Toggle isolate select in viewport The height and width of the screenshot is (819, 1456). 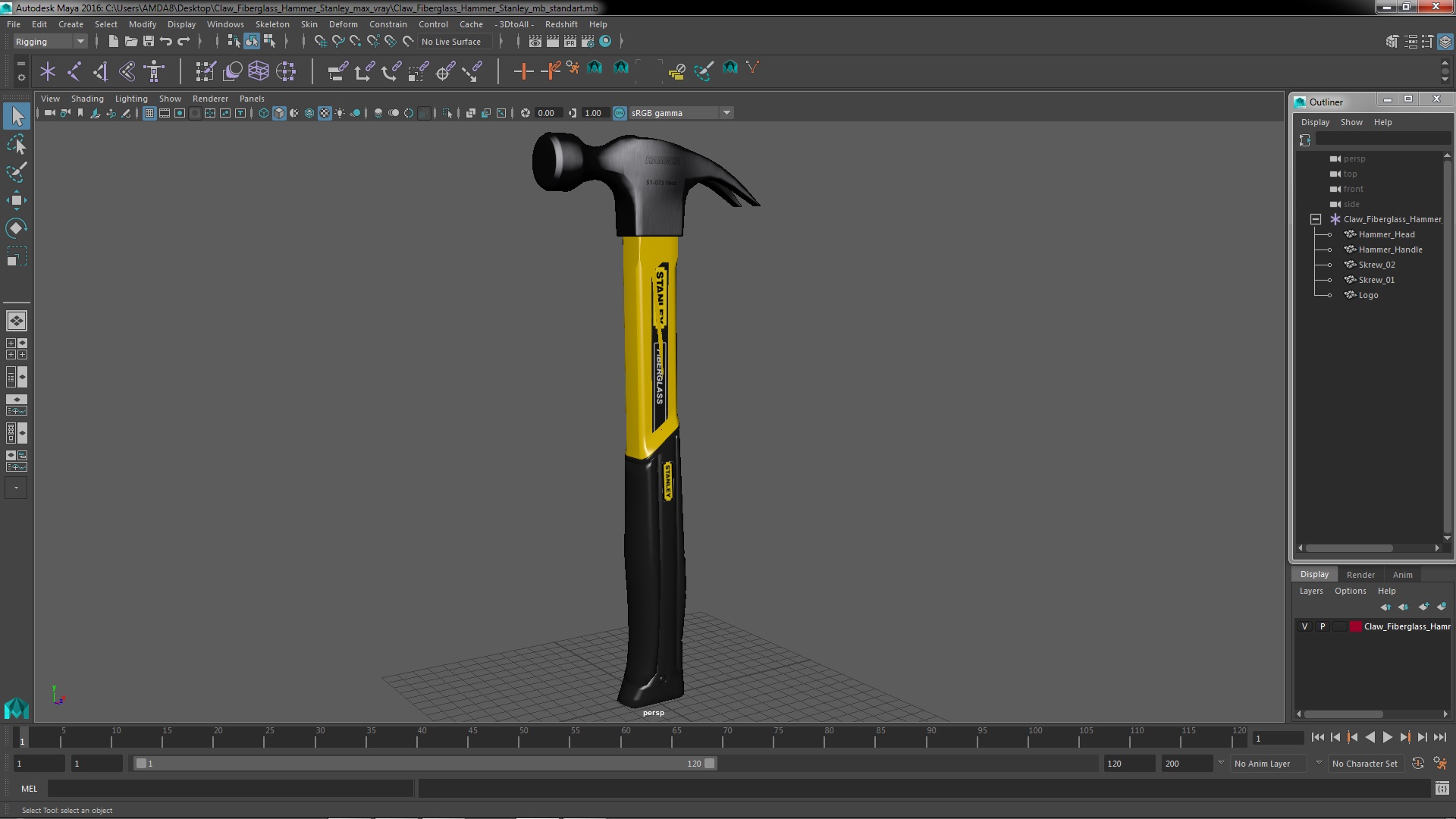click(x=447, y=113)
